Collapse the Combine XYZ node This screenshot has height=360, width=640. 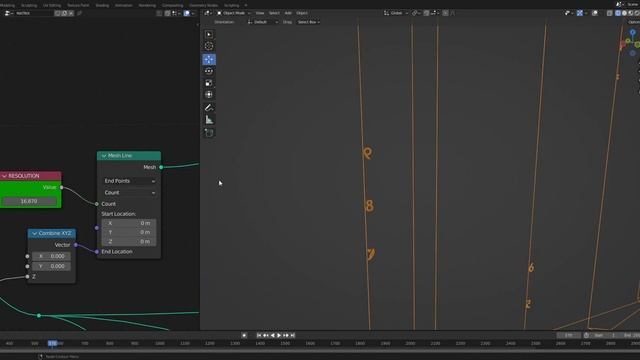35,233
